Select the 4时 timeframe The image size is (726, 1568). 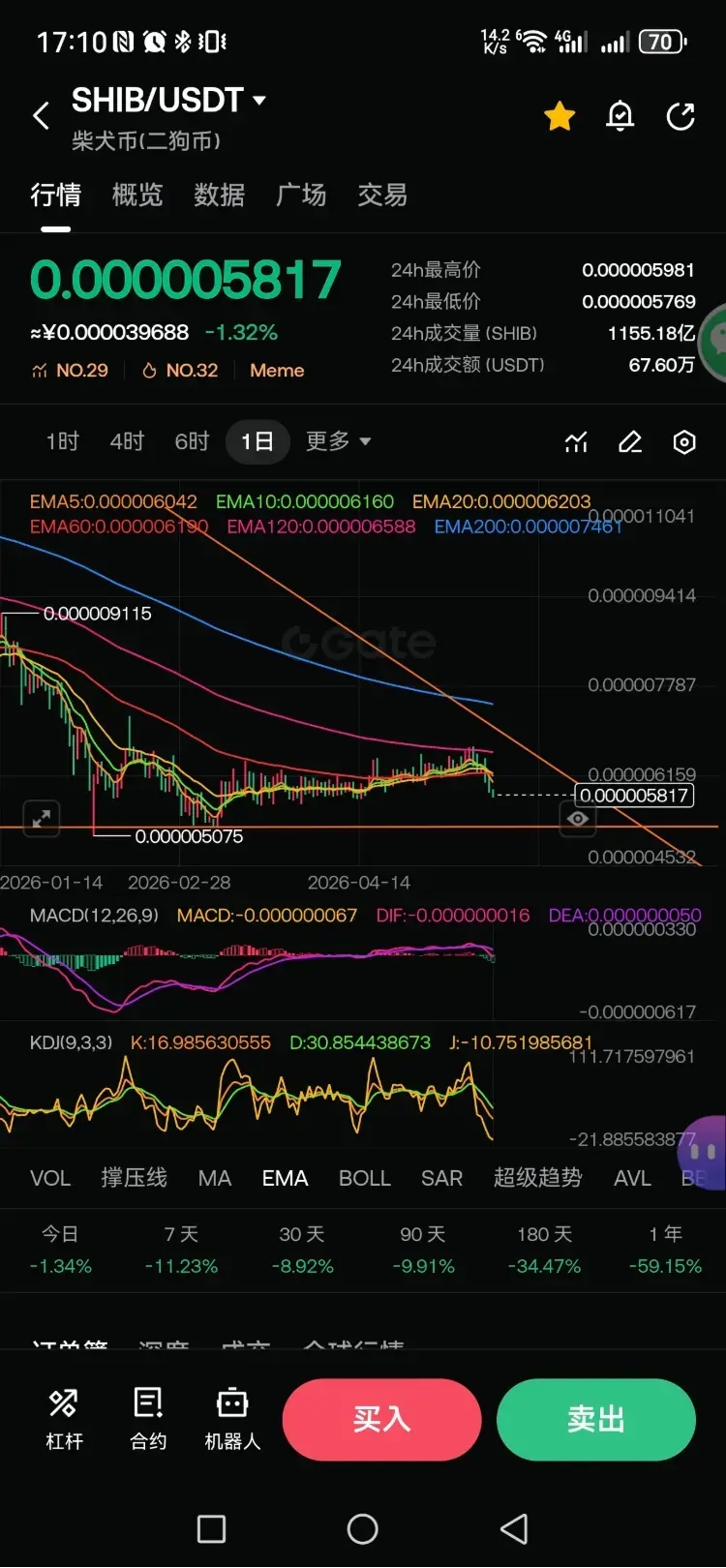pyautogui.click(x=127, y=441)
